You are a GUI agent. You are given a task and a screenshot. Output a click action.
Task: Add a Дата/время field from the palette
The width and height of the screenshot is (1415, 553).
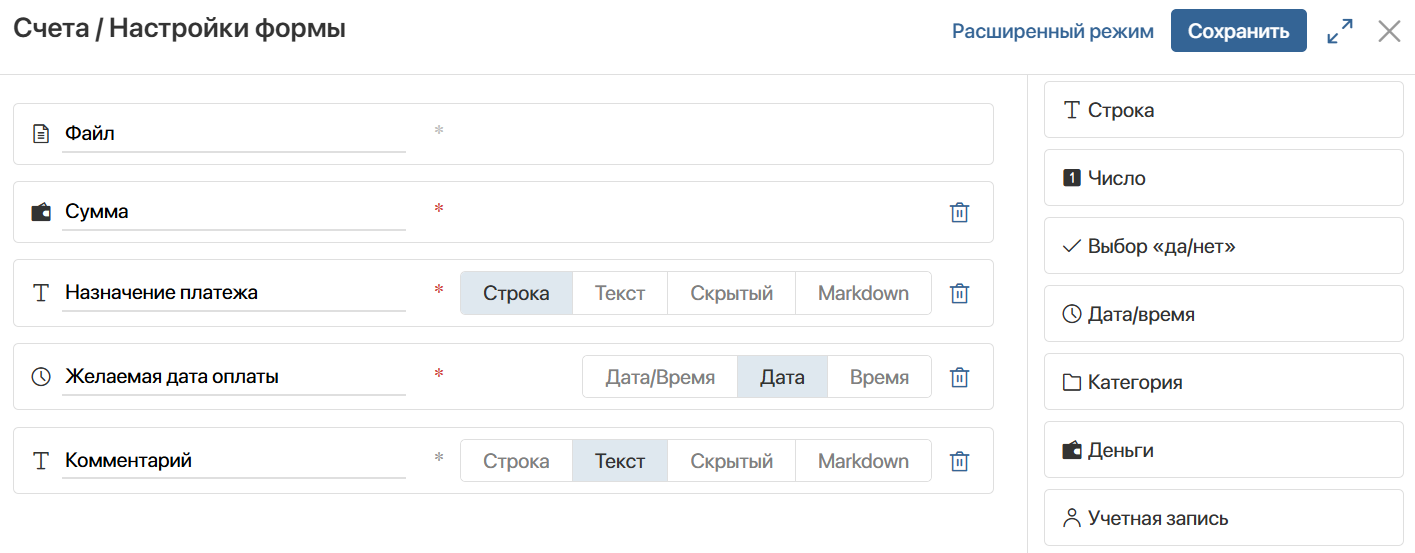pos(1224,314)
